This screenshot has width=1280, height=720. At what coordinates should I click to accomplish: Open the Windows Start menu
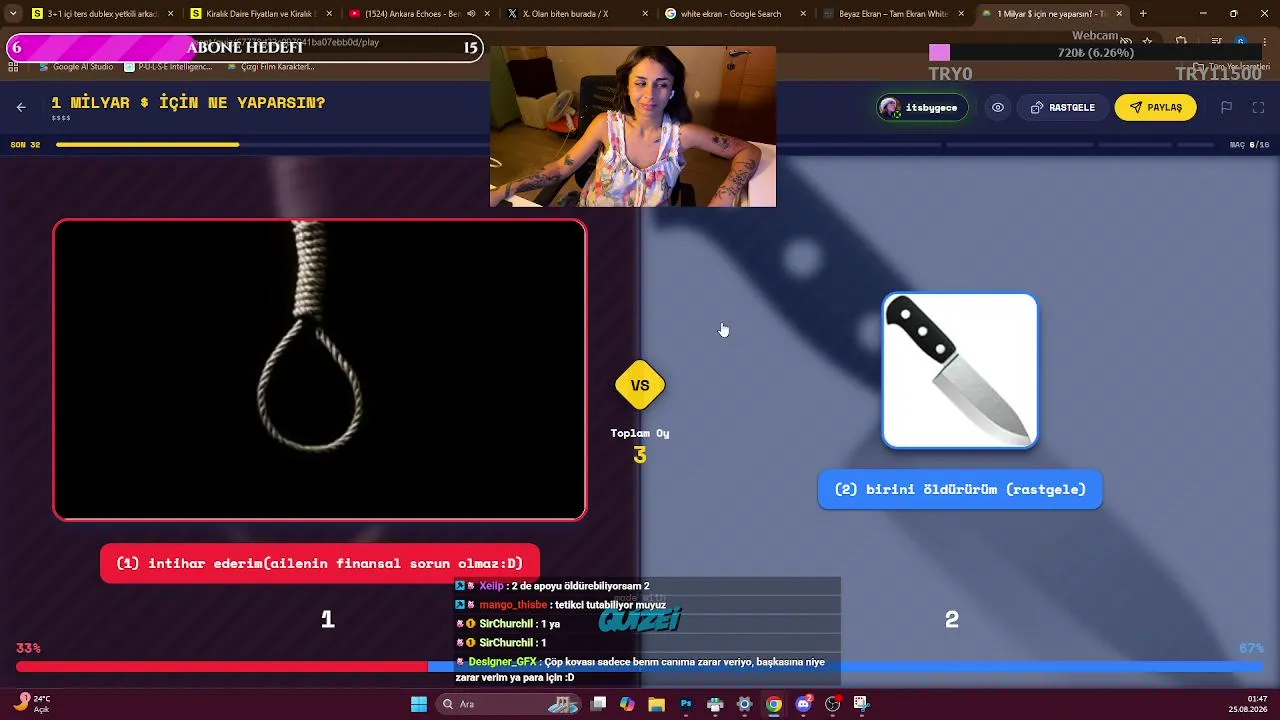(x=419, y=704)
